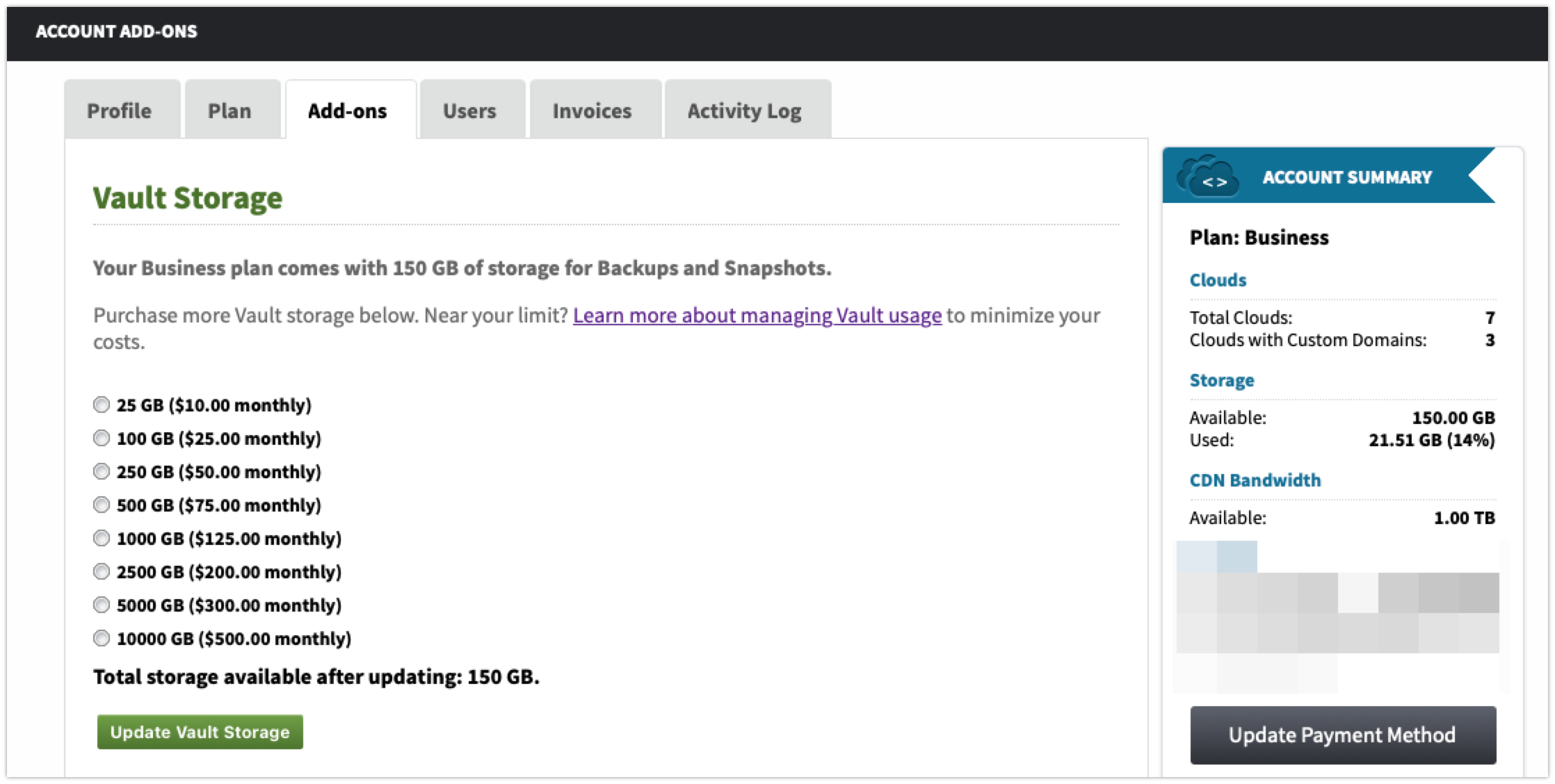Image resolution: width=1555 pixels, height=784 pixels.
Task: Switch to the Plan tab
Action: (x=232, y=110)
